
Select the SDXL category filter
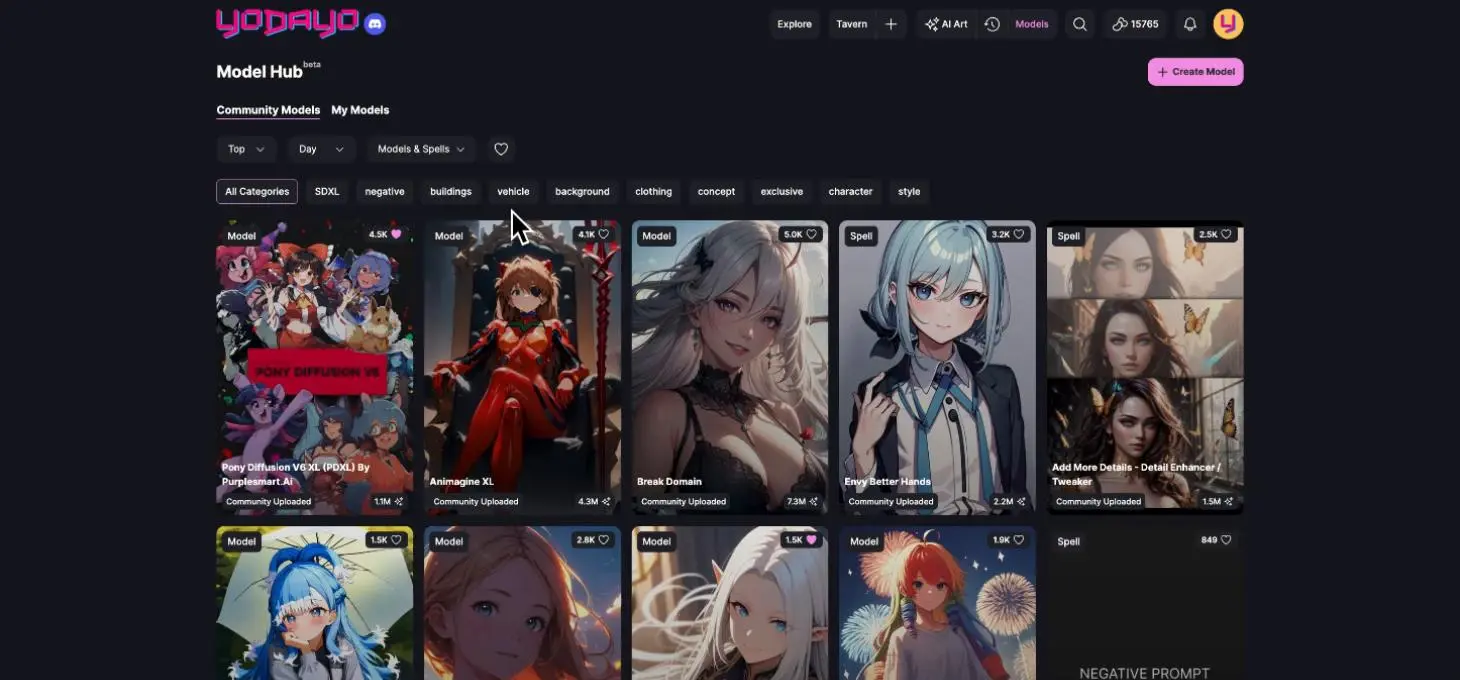click(x=327, y=191)
